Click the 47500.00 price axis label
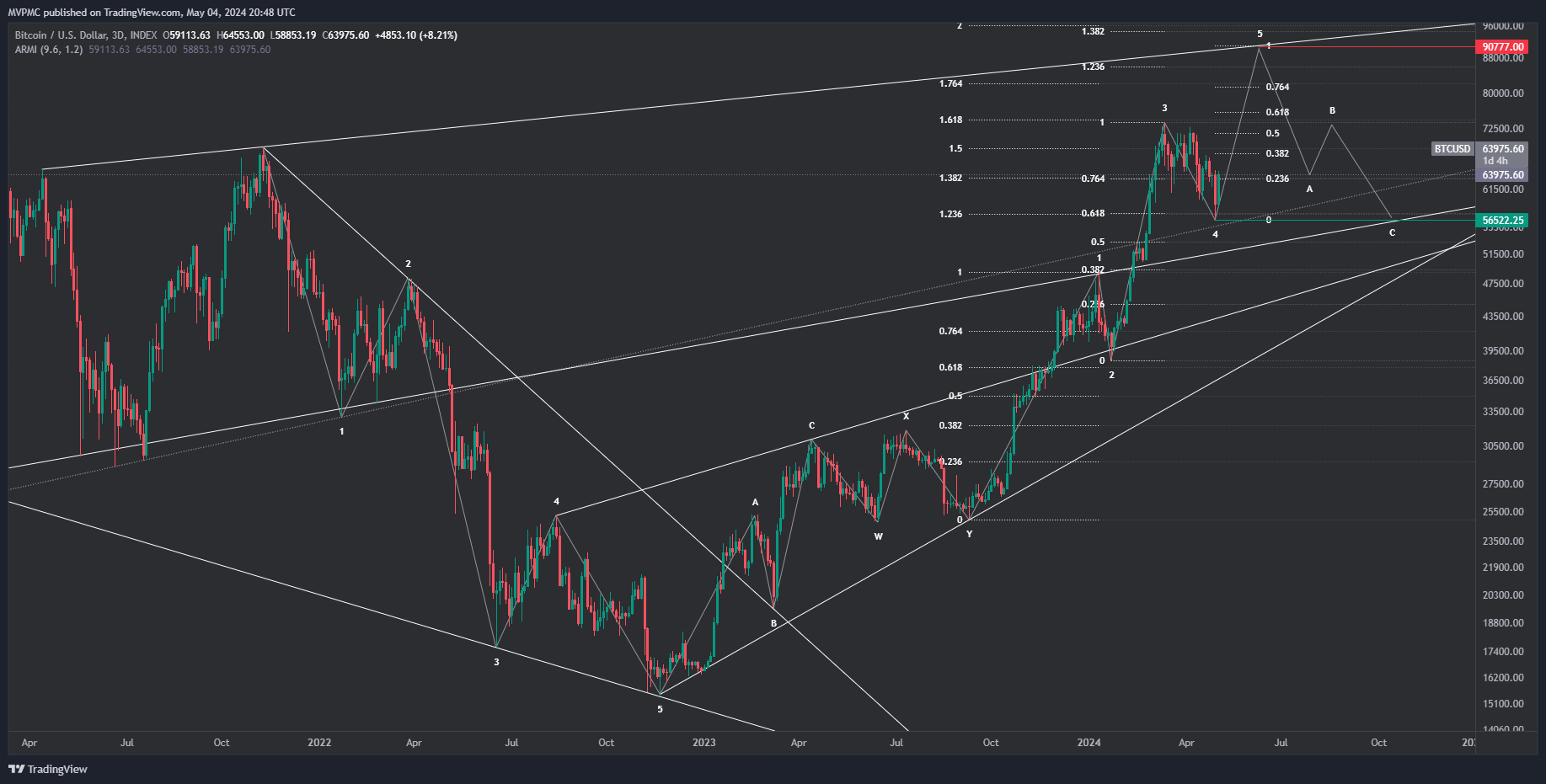The height and width of the screenshot is (784, 1546). coord(1503,284)
